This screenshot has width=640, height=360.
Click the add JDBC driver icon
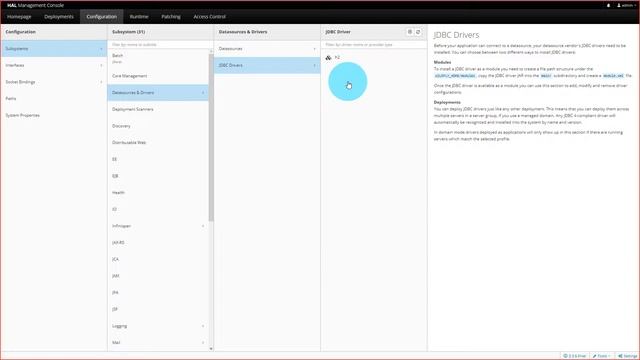pyautogui.click(x=410, y=32)
